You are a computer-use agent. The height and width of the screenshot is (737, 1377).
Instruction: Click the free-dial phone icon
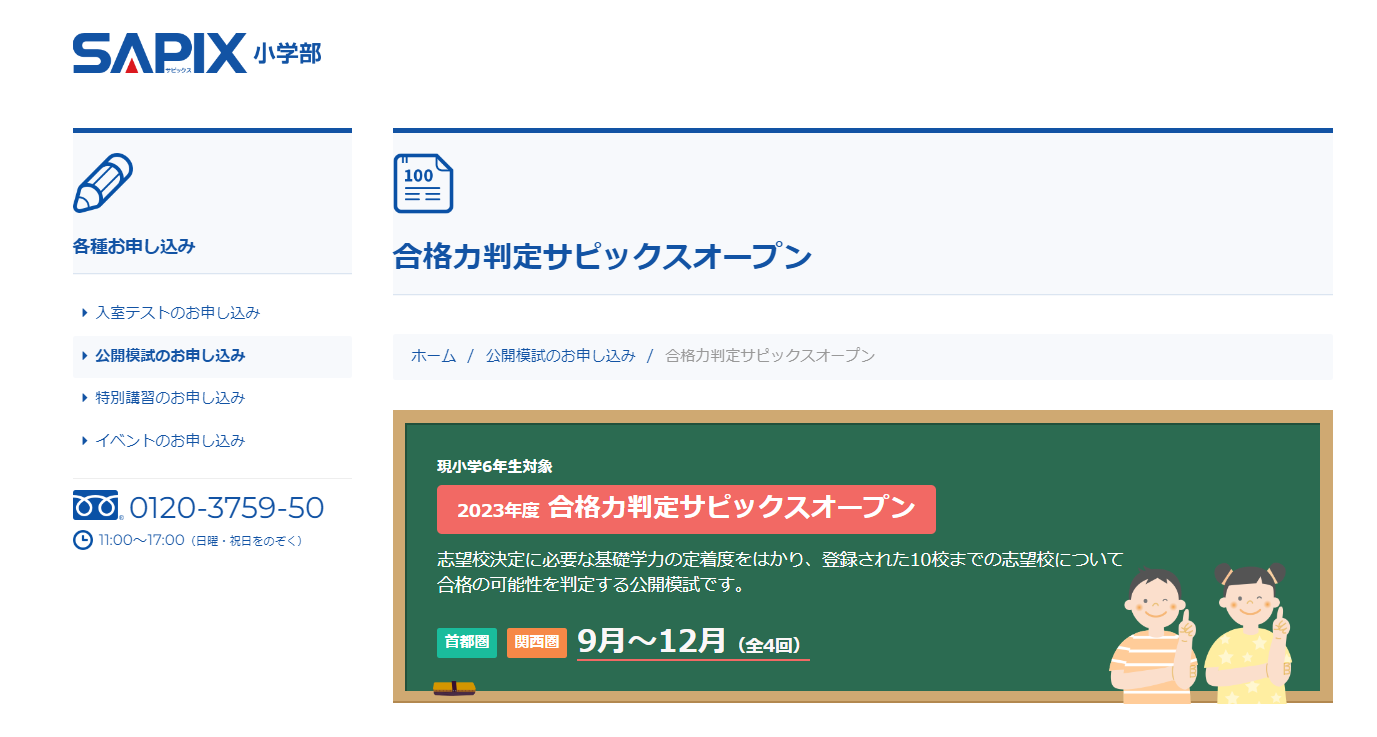[x=96, y=506]
